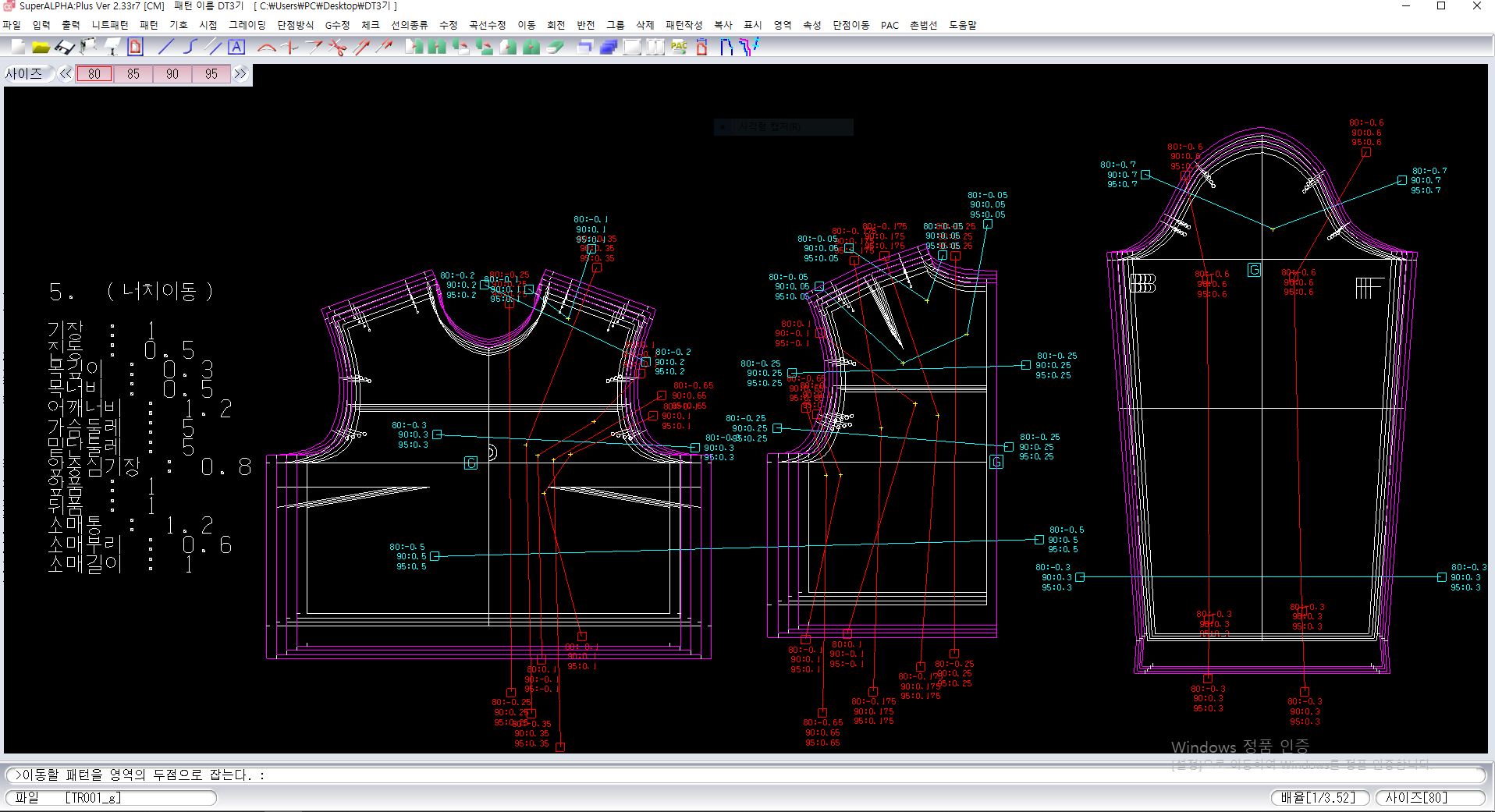Viewport: 1495px width, 812px height.
Task: Select the straight line drawing tool
Action: pos(165,48)
